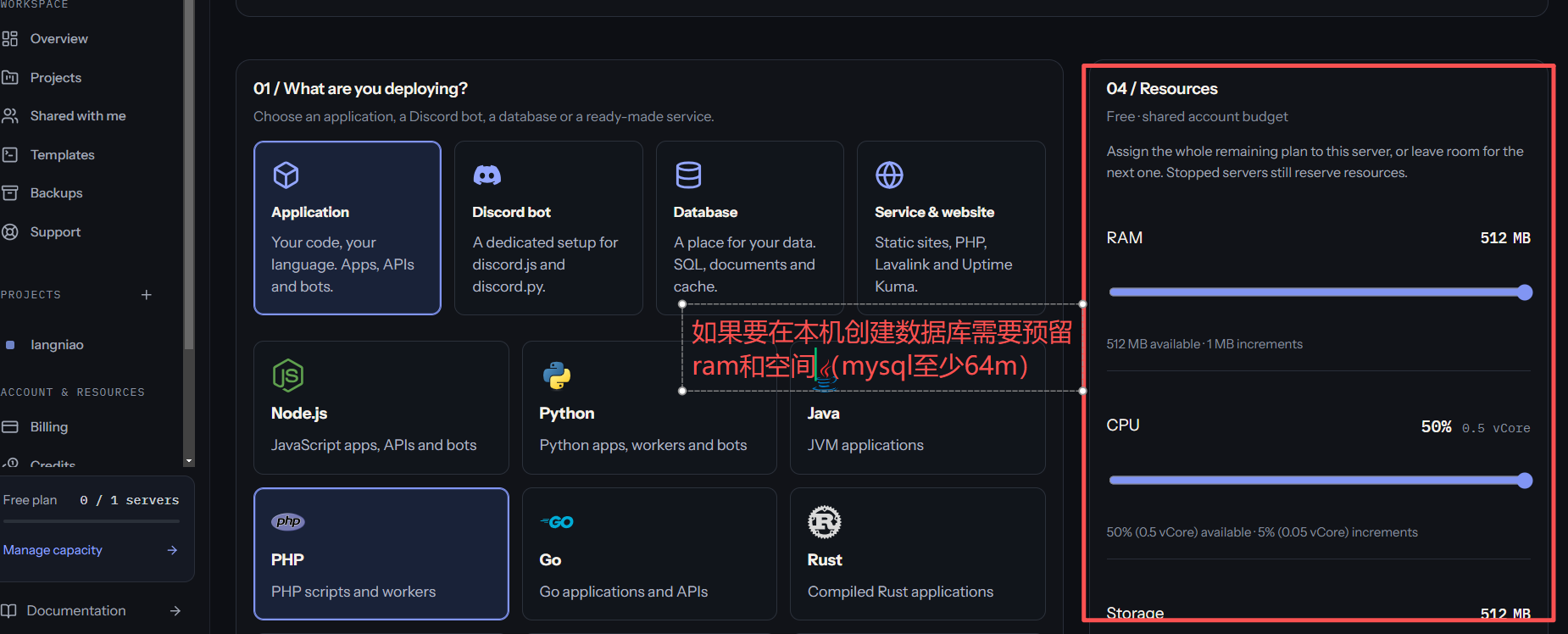The image size is (1568, 634).
Task: Click the 512 MB RAM value
Action: pos(1505,238)
